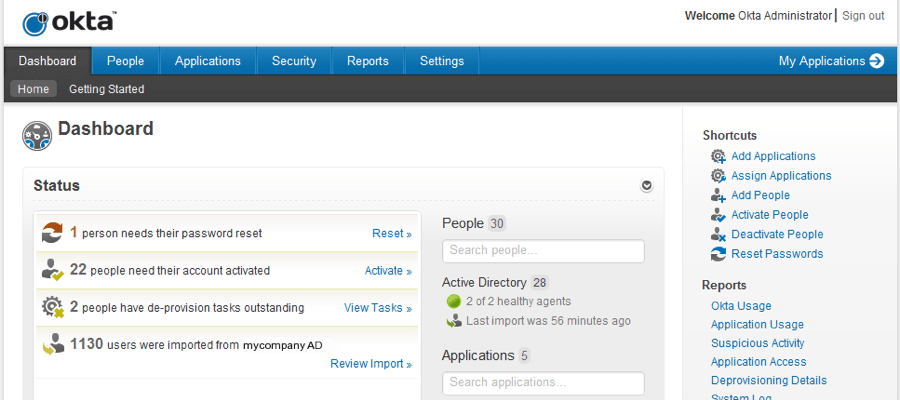Click the Search people field
The height and width of the screenshot is (400, 900).
543,251
